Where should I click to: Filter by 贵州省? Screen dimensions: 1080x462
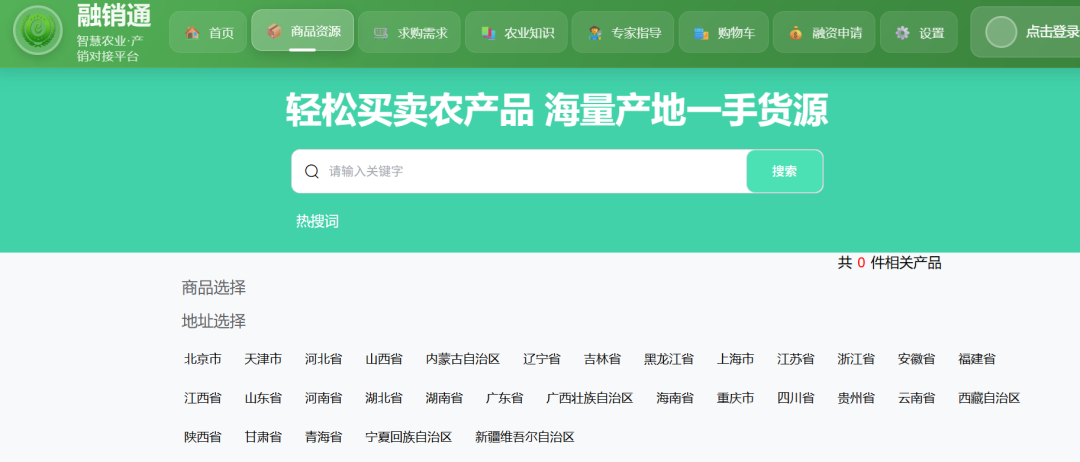(856, 398)
